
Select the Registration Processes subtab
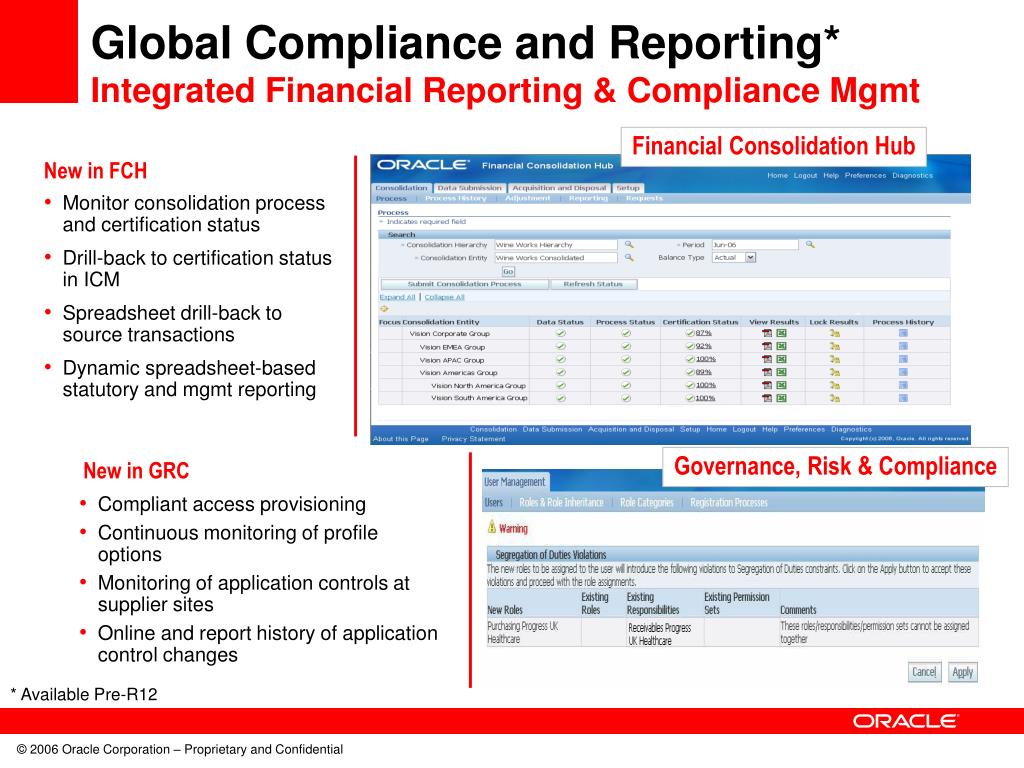click(729, 502)
